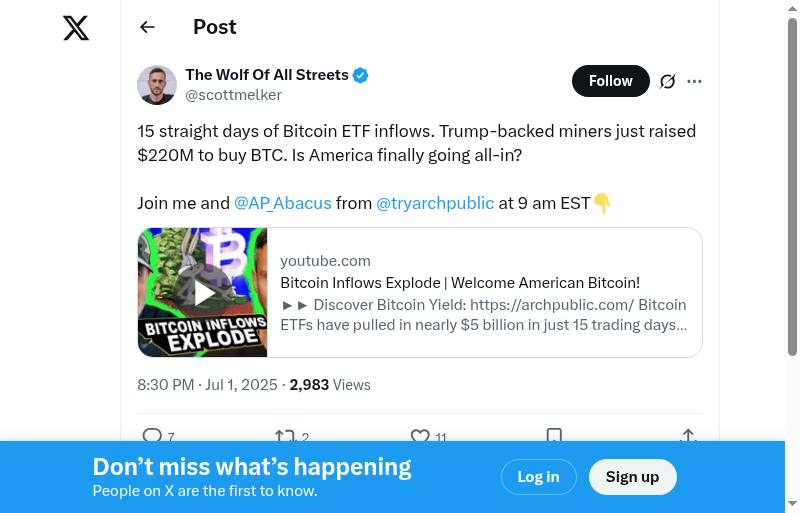Go back using the arrow icon
Image resolution: width=800 pixels, height=513 pixels.
148,27
